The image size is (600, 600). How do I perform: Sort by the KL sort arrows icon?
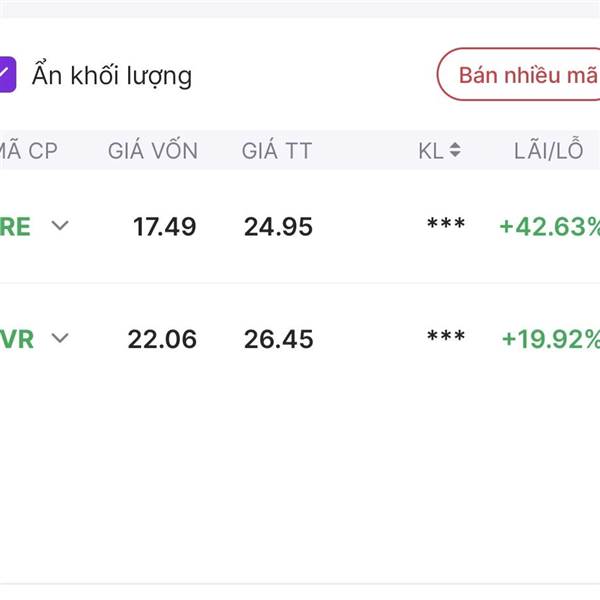pyautogui.click(x=455, y=151)
